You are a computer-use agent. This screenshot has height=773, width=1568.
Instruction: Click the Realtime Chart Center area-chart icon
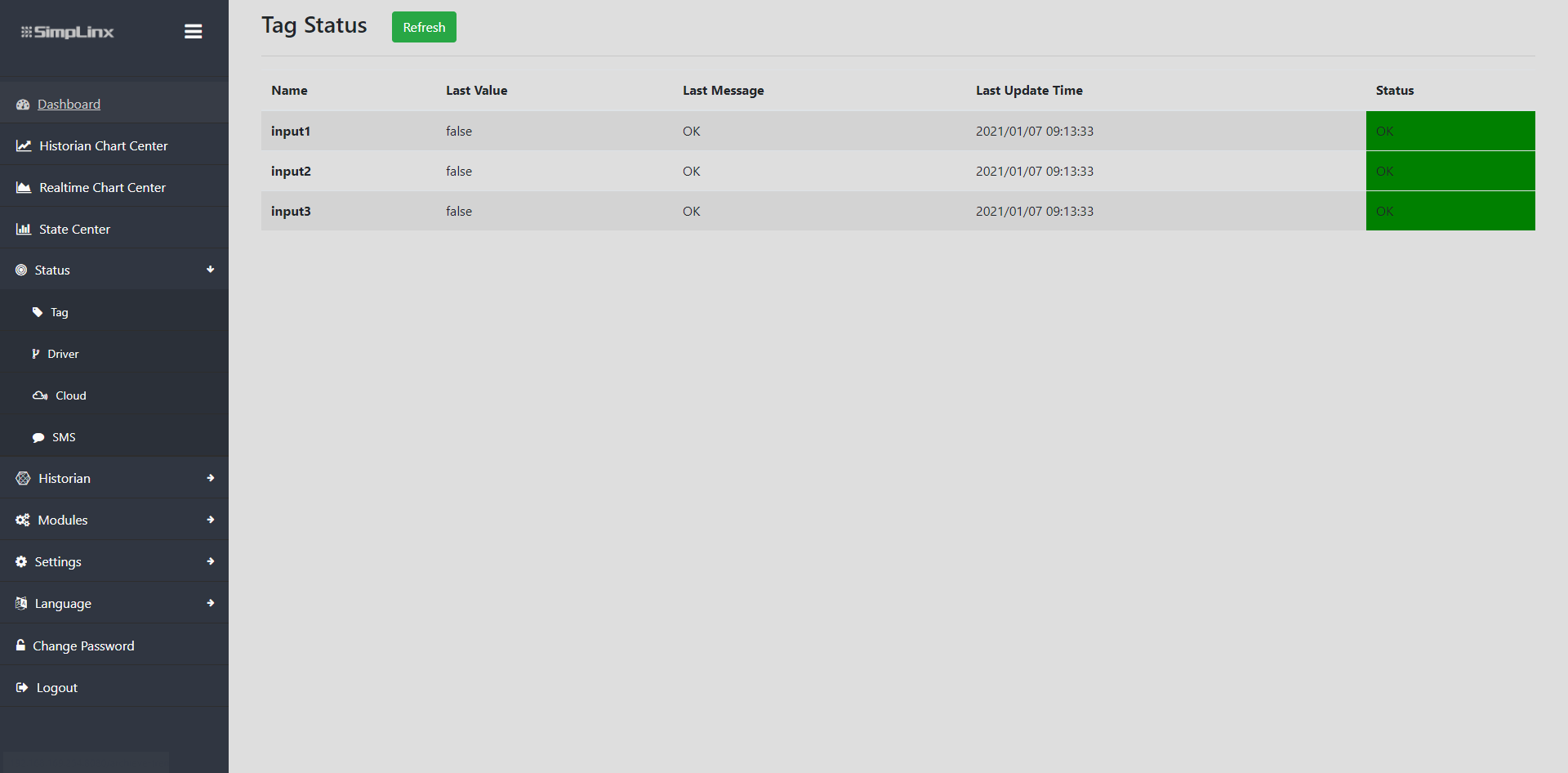pos(24,187)
